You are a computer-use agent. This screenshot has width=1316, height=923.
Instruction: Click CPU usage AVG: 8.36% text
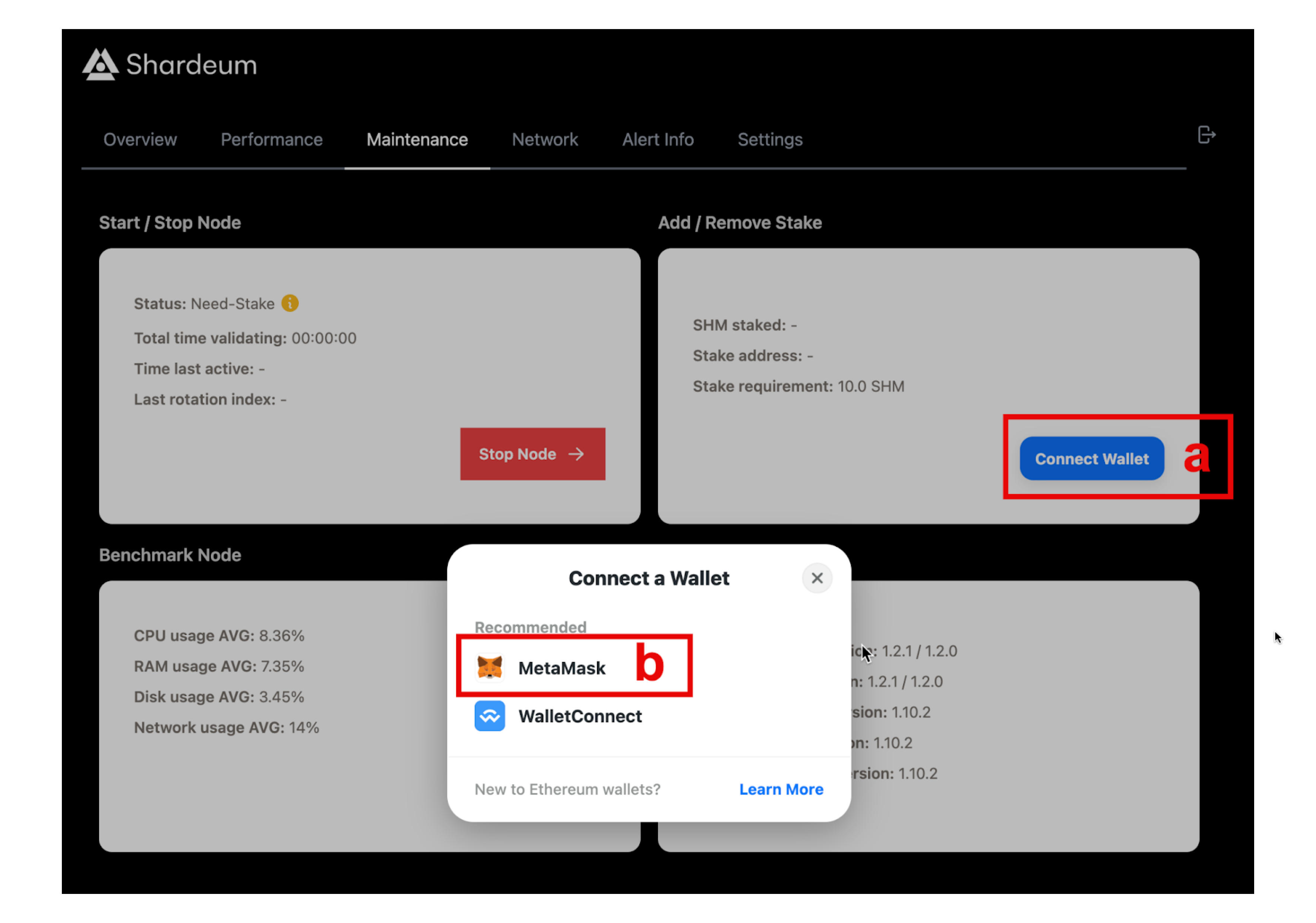pyautogui.click(x=219, y=636)
